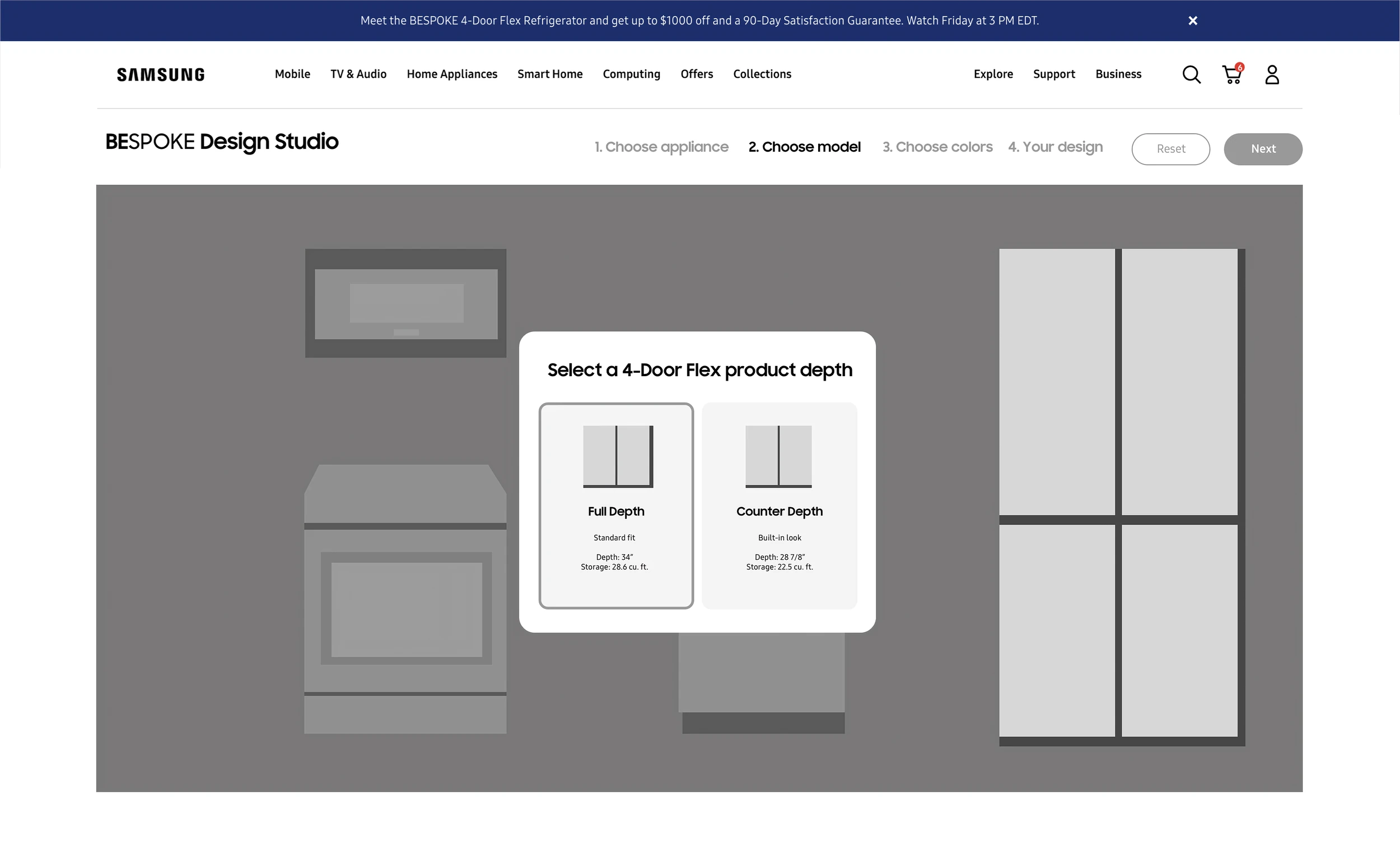Go to Support
The height and width of the screenshot is (867, 1400).
point(1054,74)
